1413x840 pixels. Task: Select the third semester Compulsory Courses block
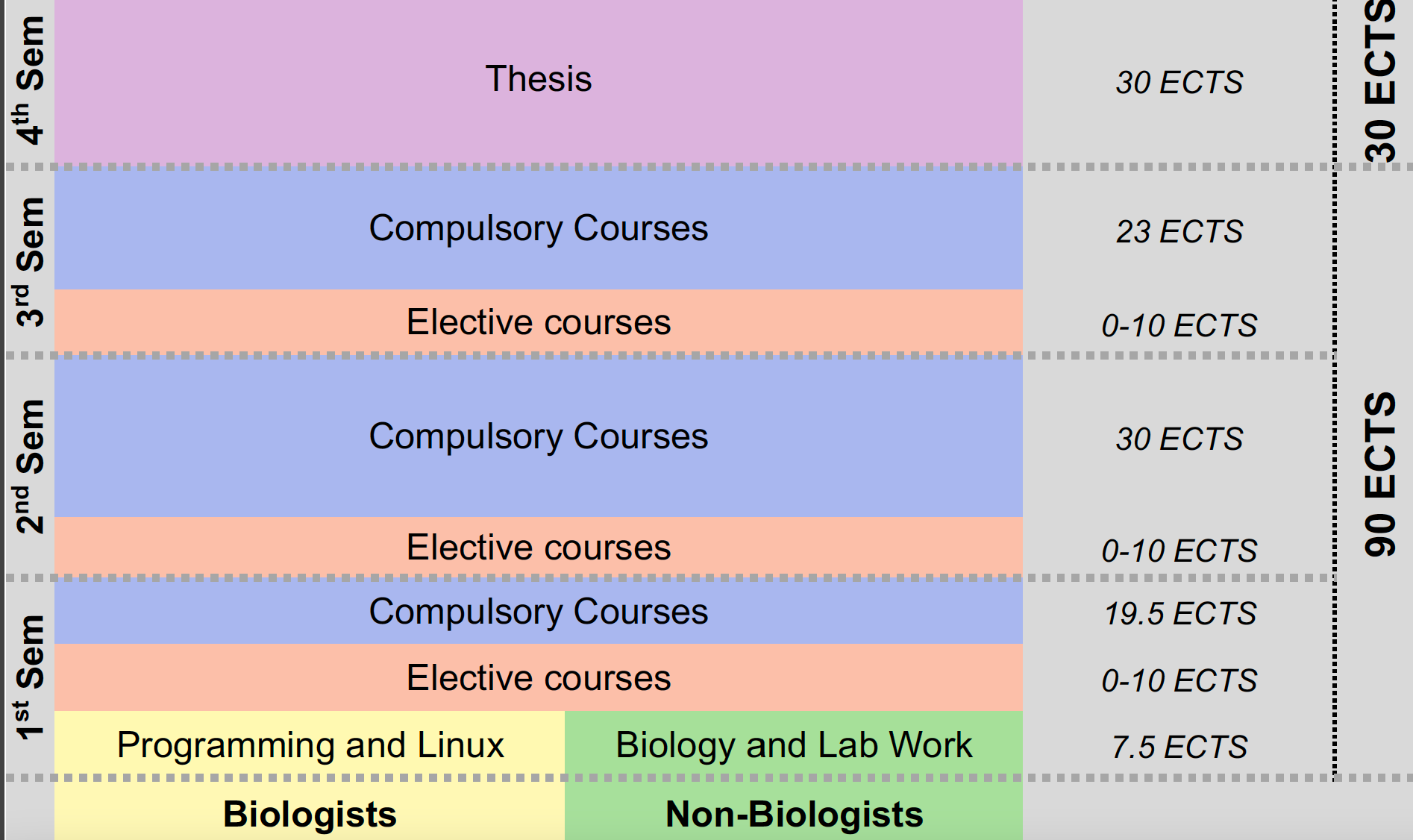point(539,229)
